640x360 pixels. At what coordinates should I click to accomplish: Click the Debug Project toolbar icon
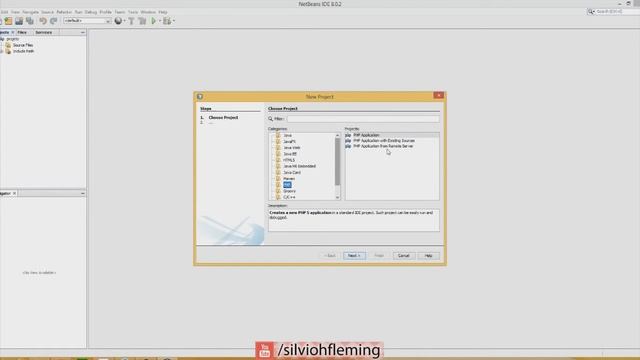coord(167,21)
